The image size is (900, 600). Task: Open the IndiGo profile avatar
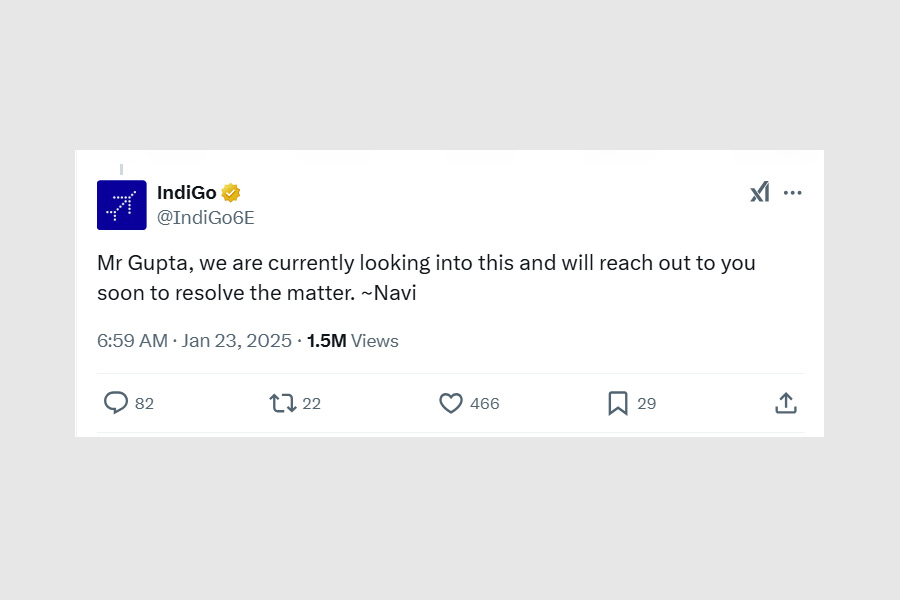click(x=122, y=205)
